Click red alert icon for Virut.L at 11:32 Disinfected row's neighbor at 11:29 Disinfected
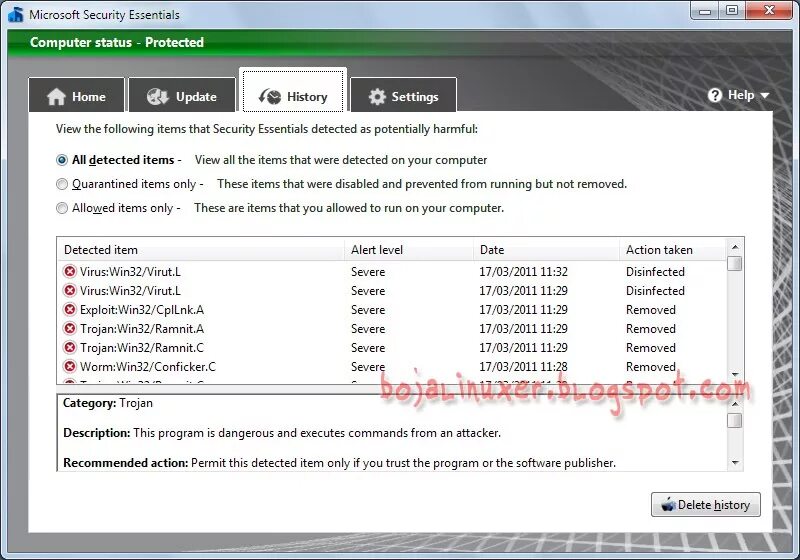 70,290
